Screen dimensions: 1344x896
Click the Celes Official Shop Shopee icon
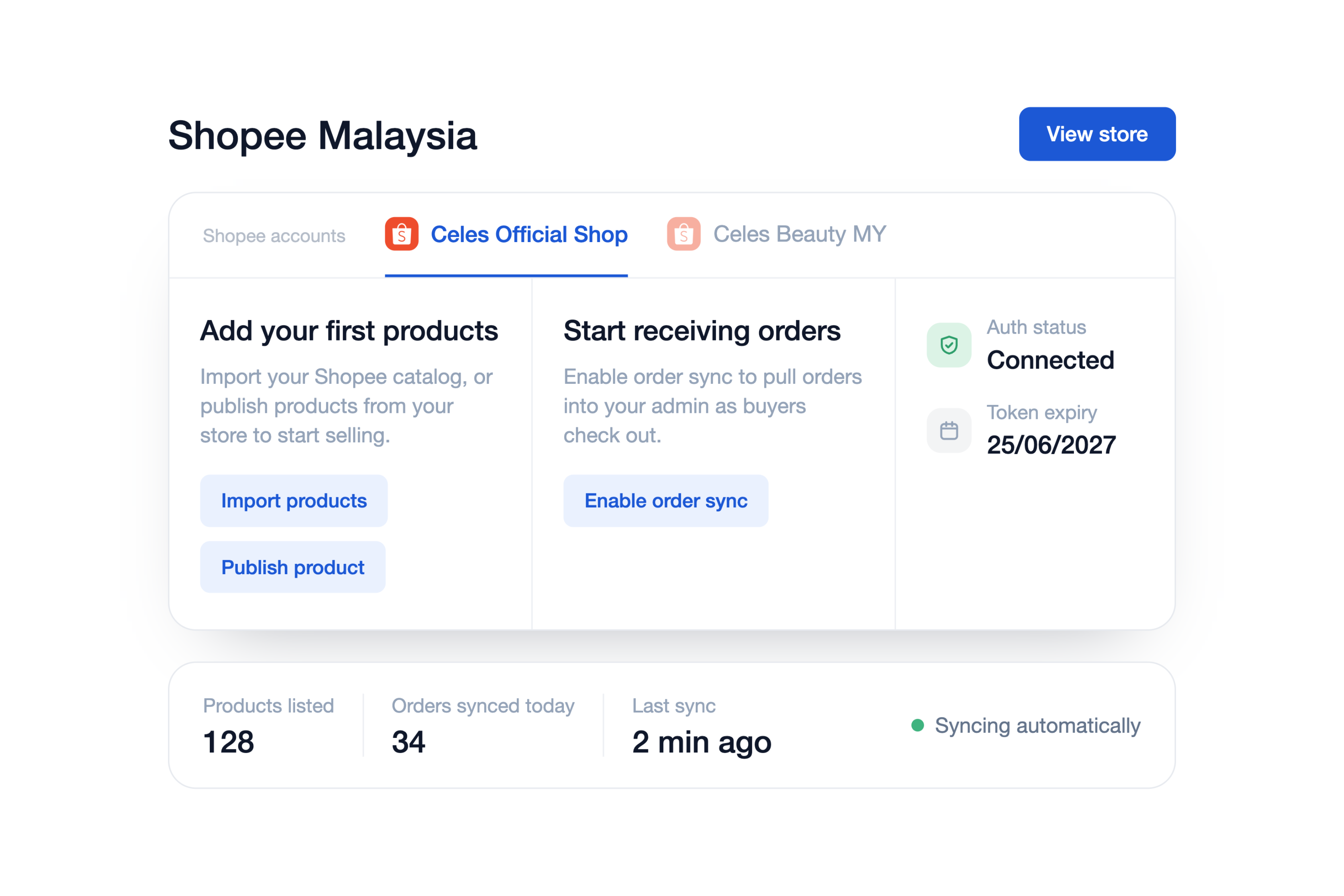401,234
